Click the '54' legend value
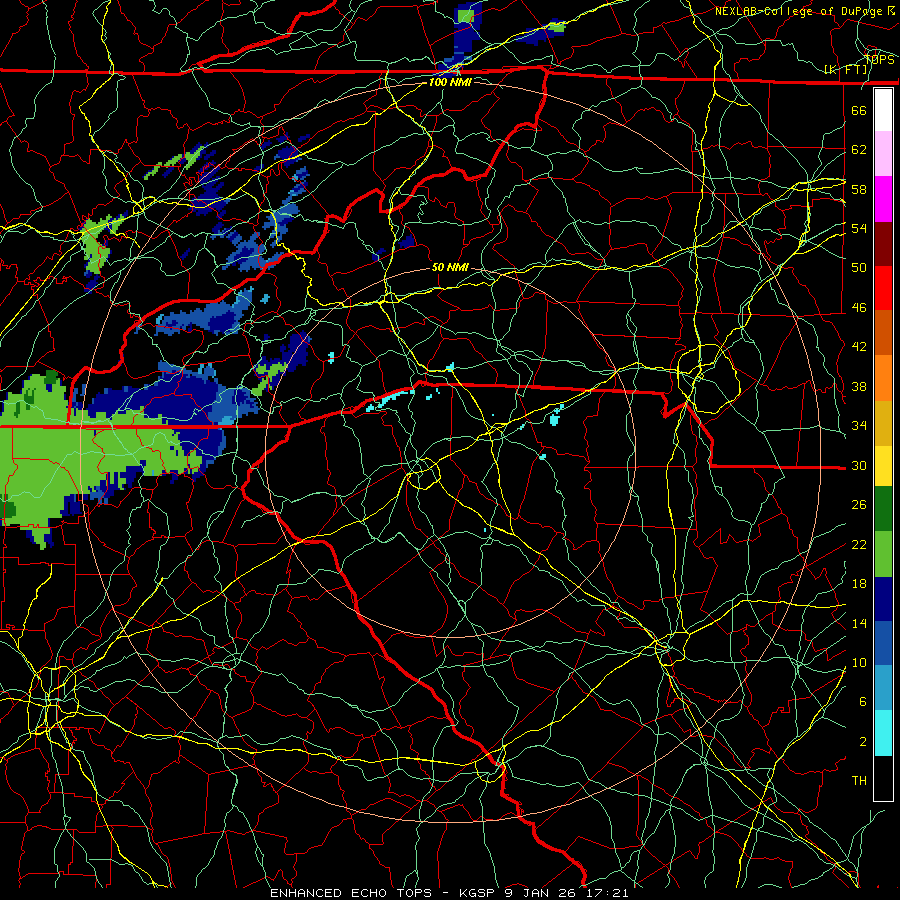Screen dimensions: 900x900 [859, 228]
